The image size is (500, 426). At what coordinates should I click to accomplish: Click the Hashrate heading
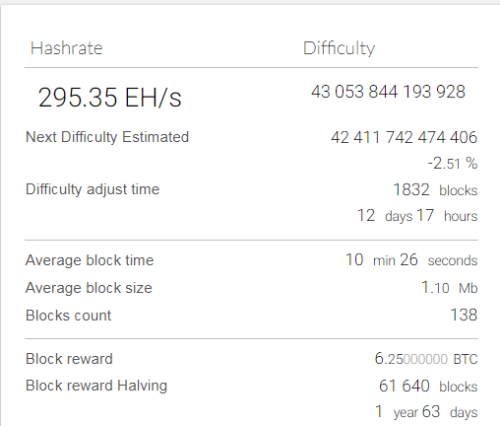point(66,48)
